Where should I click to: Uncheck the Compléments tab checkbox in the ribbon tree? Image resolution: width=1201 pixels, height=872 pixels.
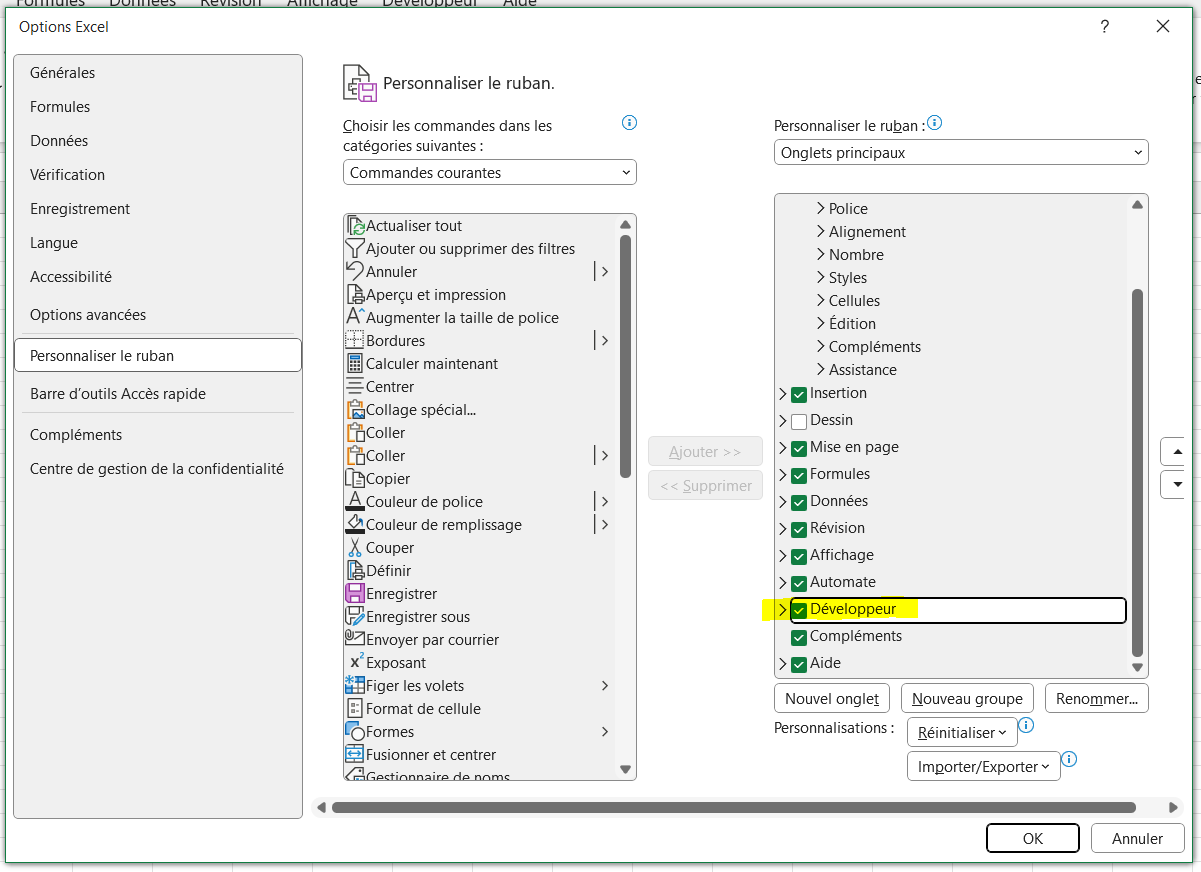799,637
